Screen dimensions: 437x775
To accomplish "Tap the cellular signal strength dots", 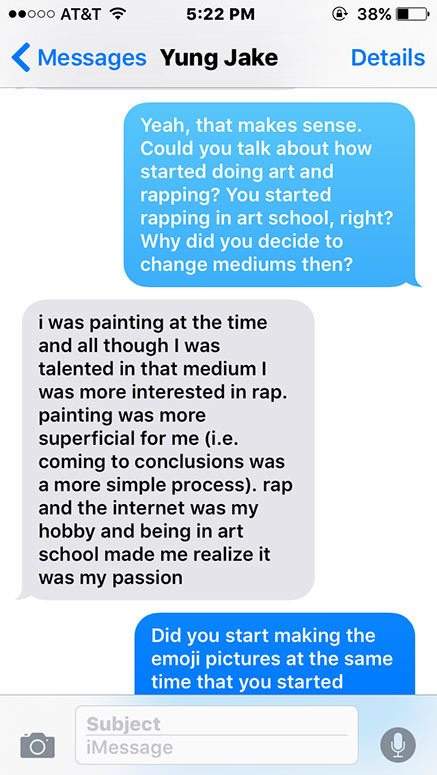I will [x=29, y=15].
